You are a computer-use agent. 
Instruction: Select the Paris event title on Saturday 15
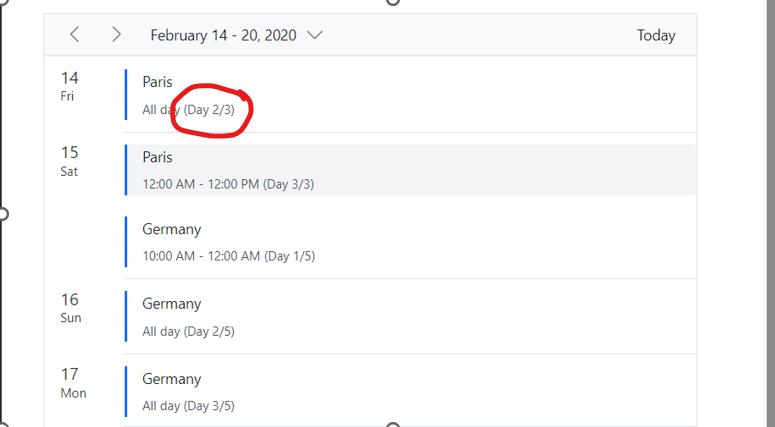point(157,157)
